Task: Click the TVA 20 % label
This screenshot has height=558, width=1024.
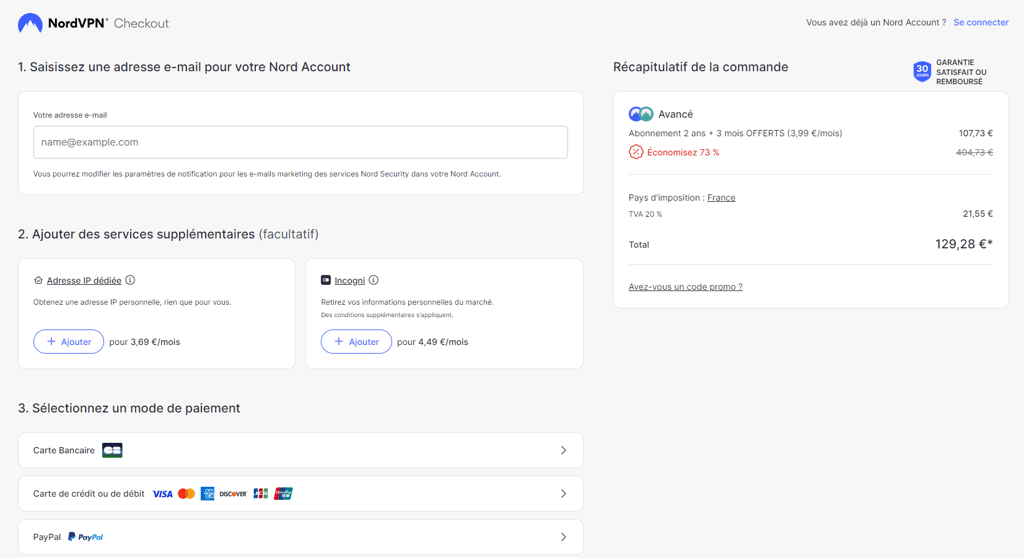Action: click(x=645, y=214)
